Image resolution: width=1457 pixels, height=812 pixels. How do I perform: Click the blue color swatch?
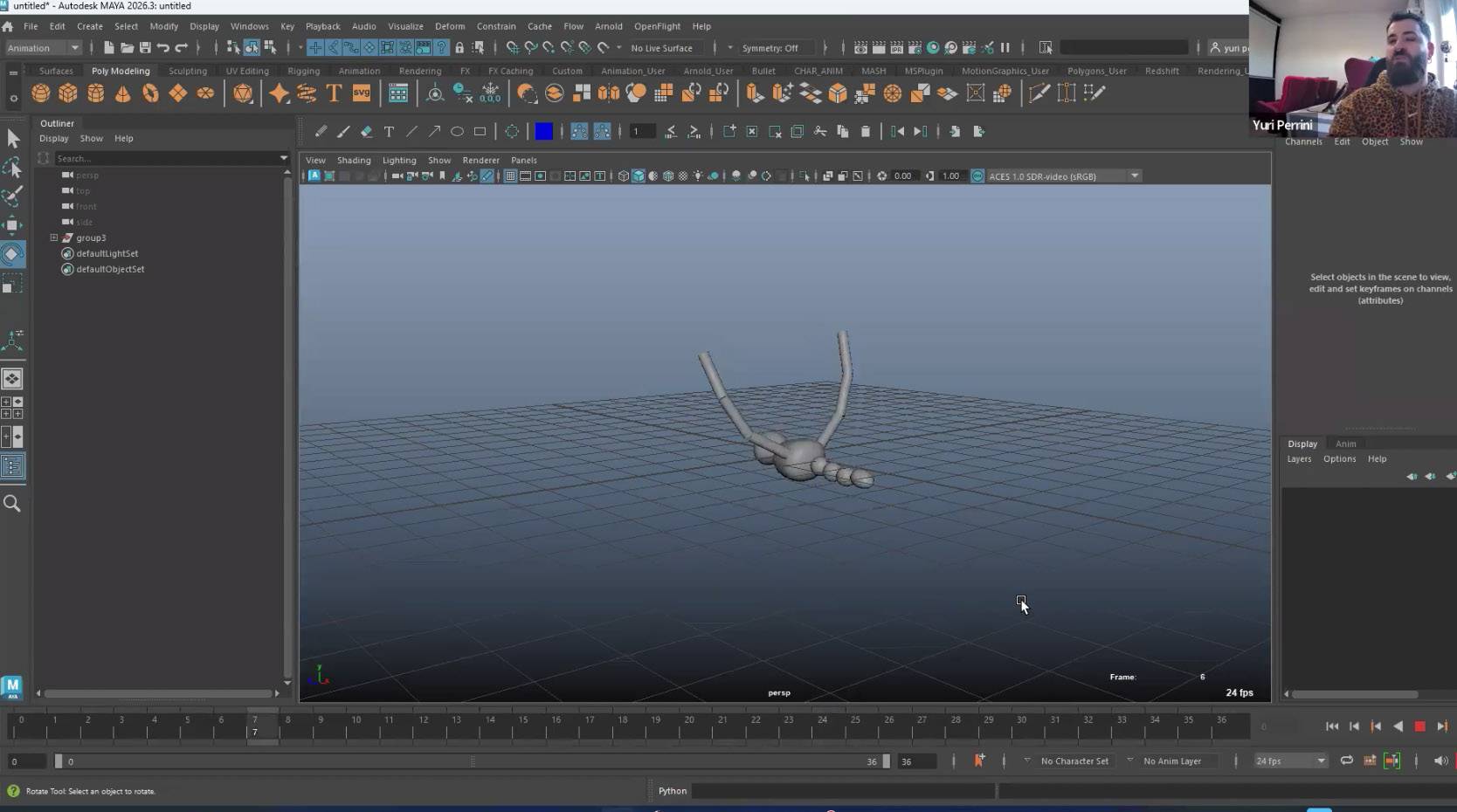[543, 132]
